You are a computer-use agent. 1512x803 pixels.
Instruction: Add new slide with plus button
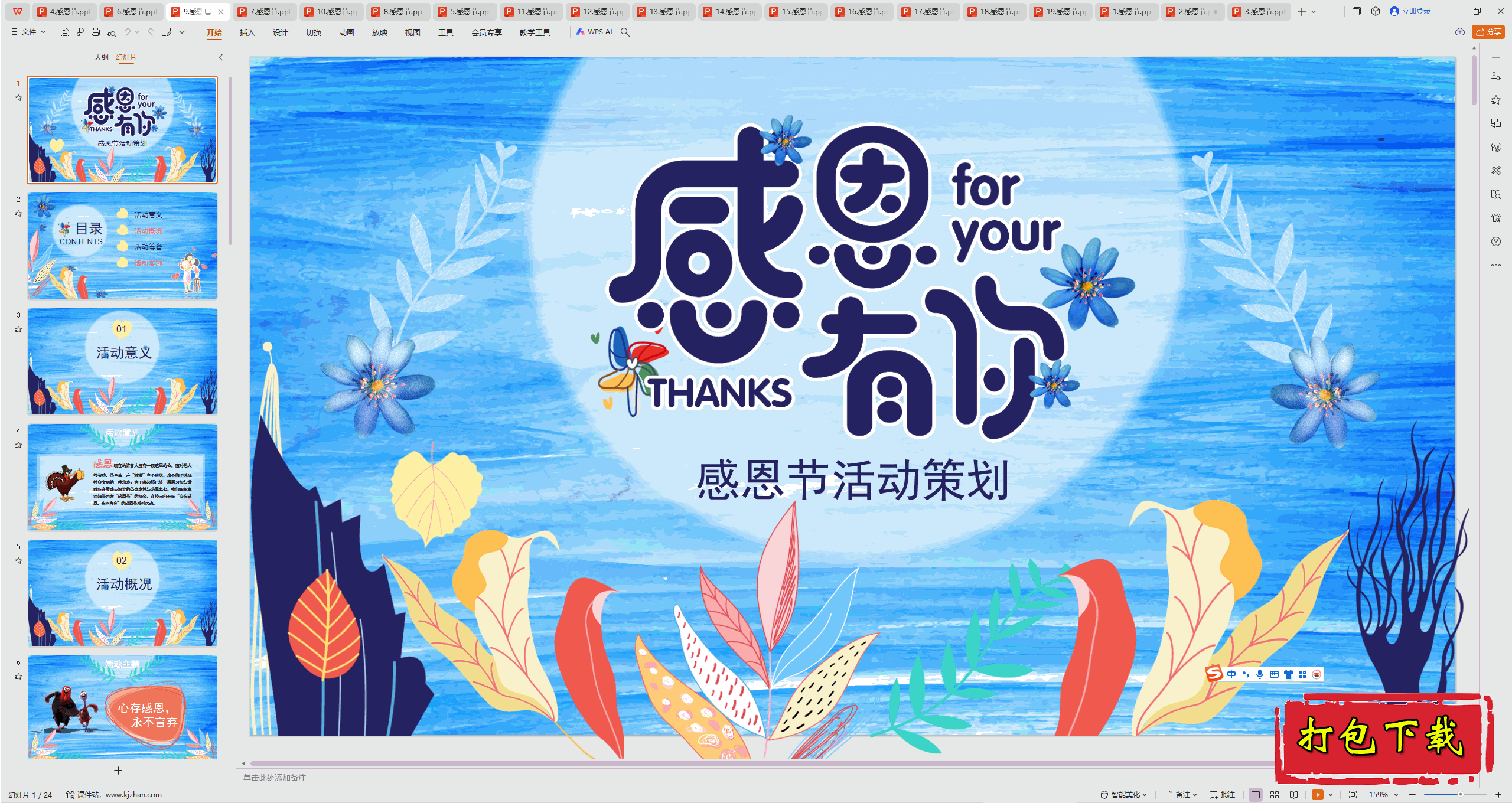point(118,771)
